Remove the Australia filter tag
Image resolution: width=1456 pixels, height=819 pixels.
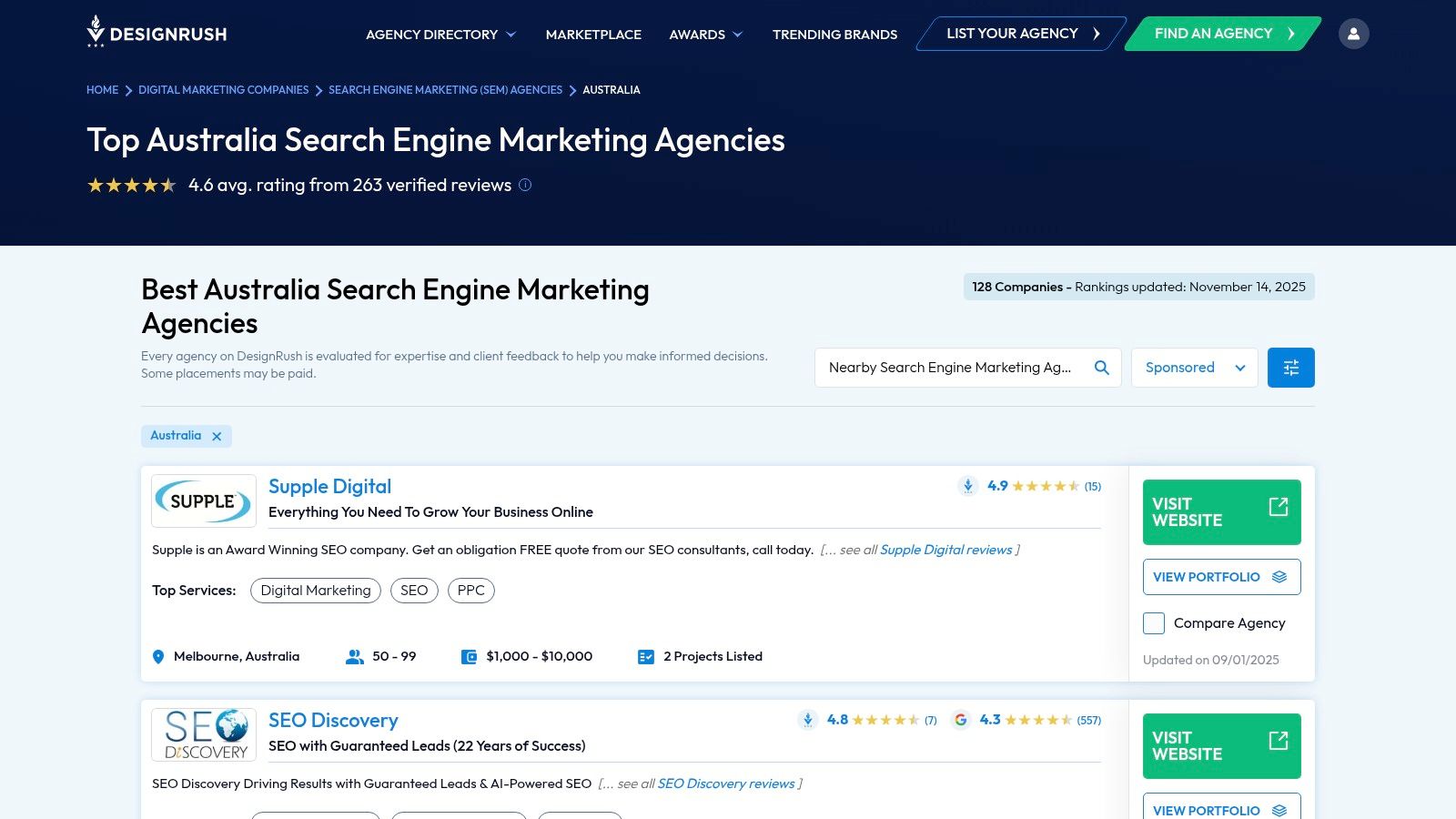pyautogui.click(x=217, y=436)
